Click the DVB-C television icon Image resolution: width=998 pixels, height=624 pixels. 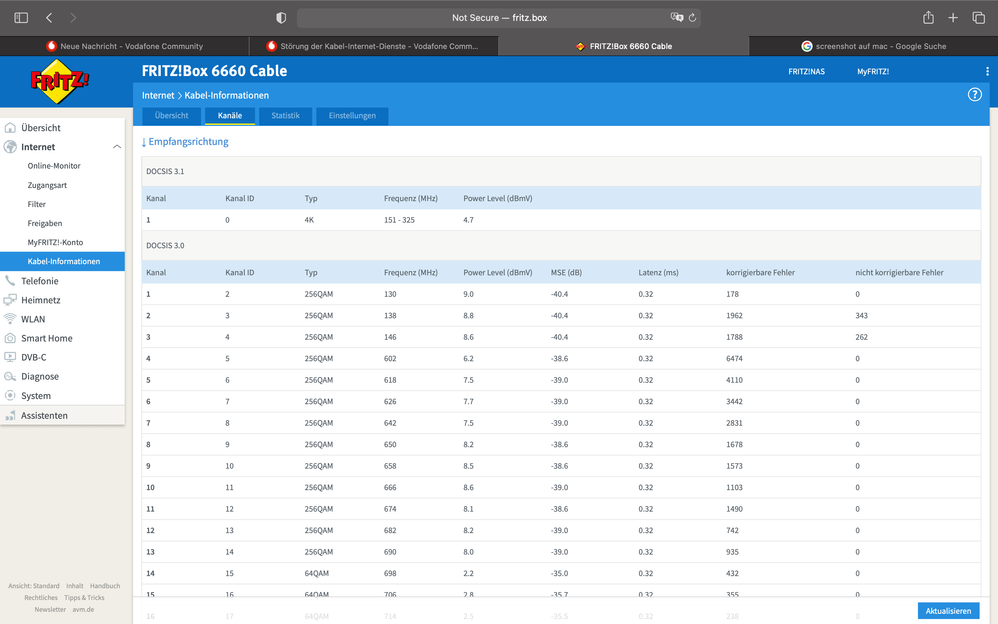[x=10, y=357]
